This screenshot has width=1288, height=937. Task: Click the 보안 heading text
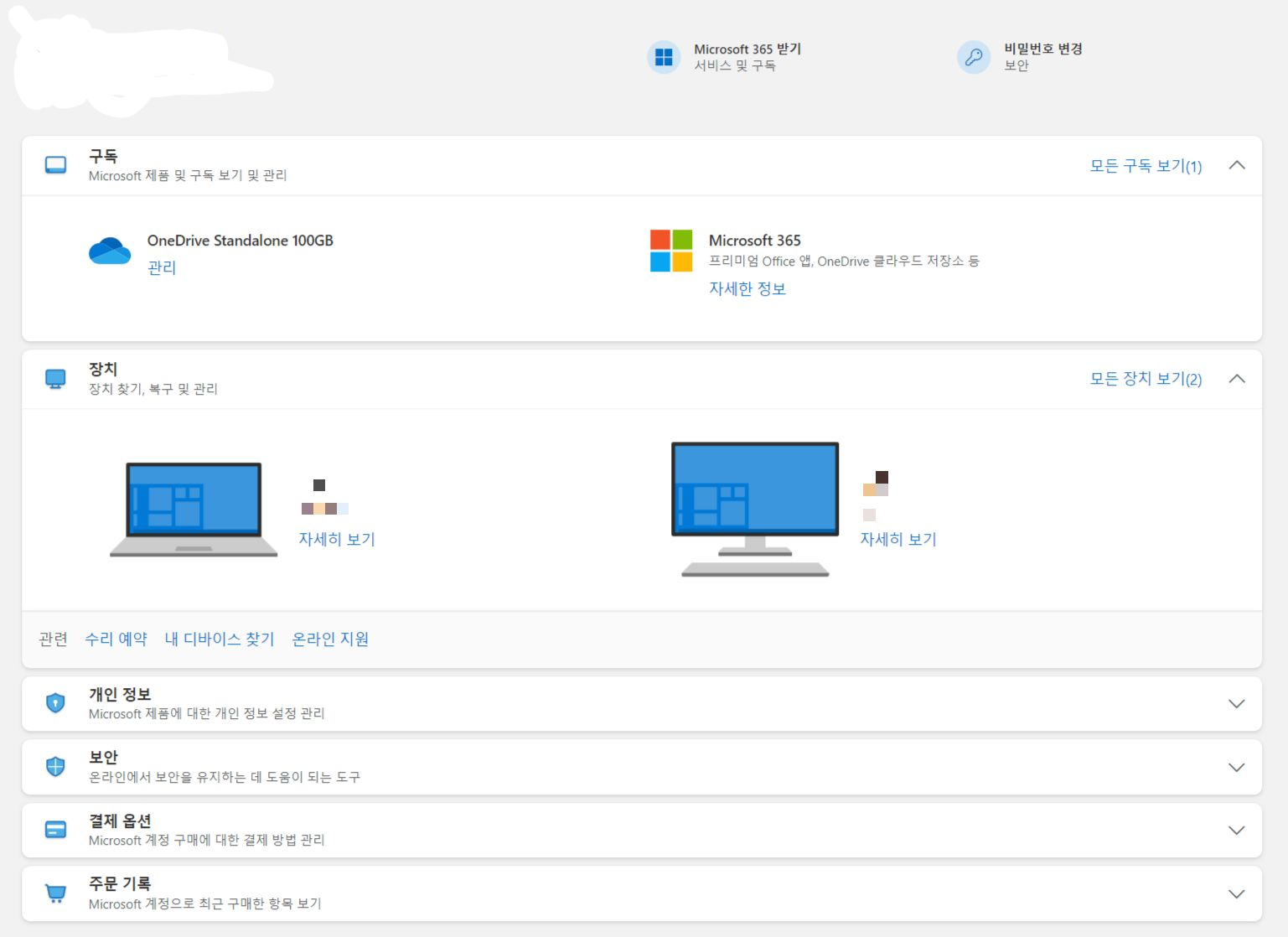(103, 757)
